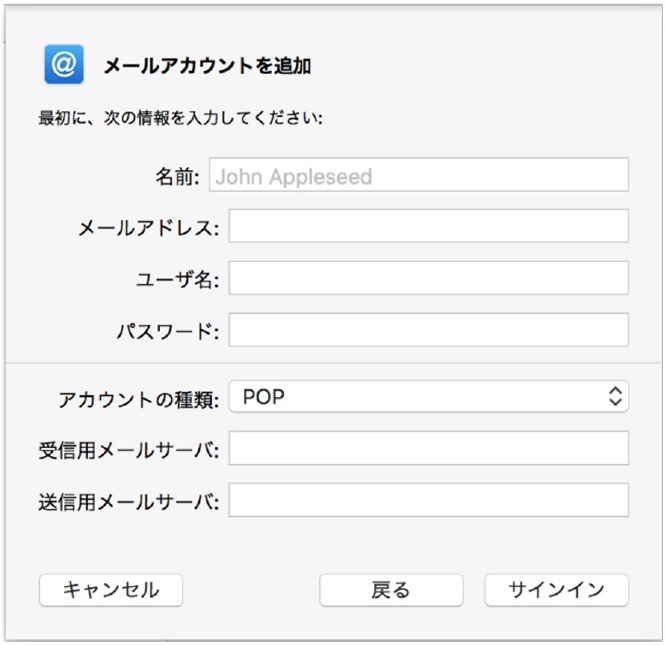665x645 pixels.
Task: Click the 最初に、次の情報を入力してください instruction text
Action: (181, 118)
